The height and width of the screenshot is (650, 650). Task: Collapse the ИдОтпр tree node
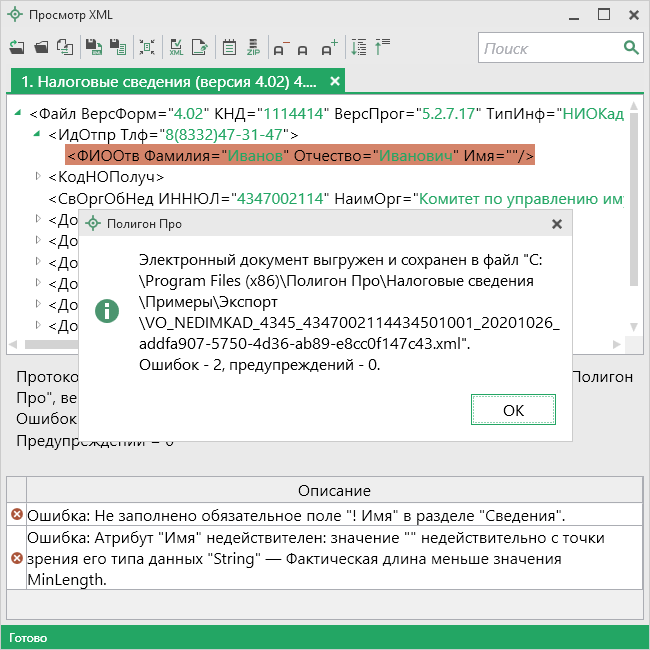click(x=38, y=135)
